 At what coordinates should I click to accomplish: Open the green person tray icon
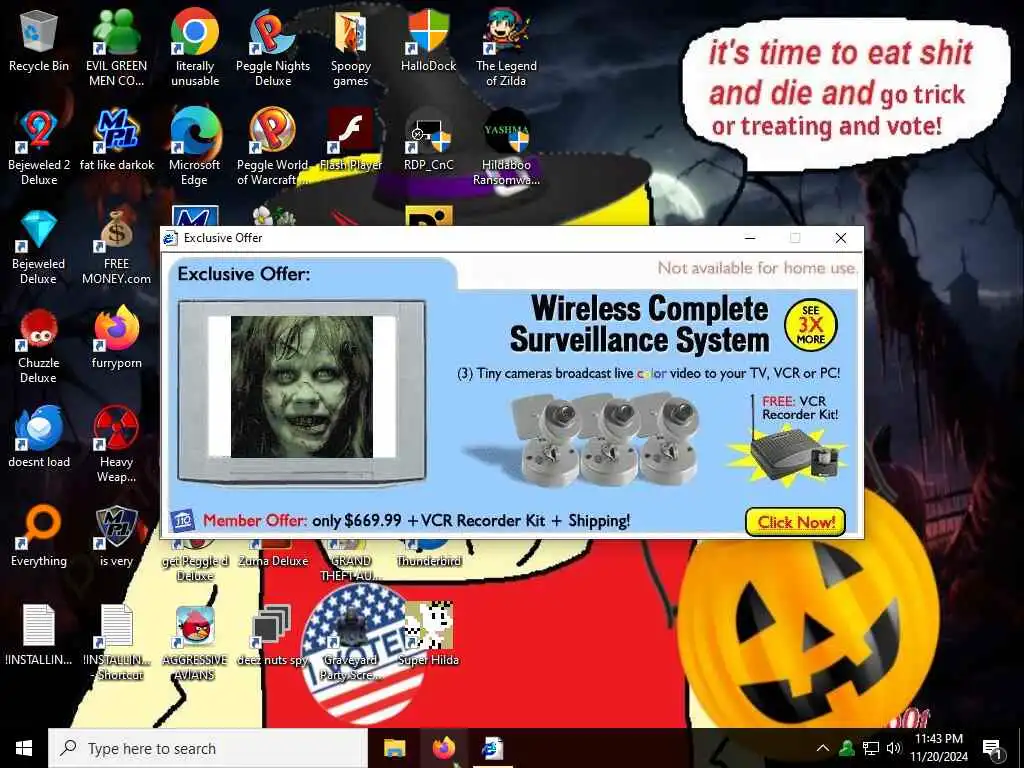tap(847, 748)
